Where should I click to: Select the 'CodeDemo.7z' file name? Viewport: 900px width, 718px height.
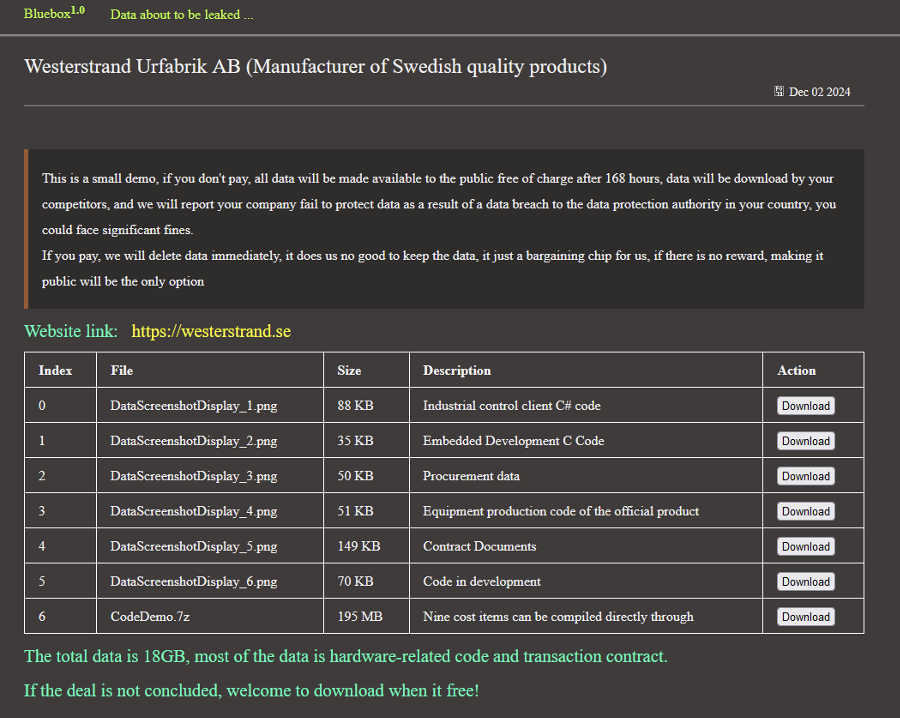coord(150,616)
